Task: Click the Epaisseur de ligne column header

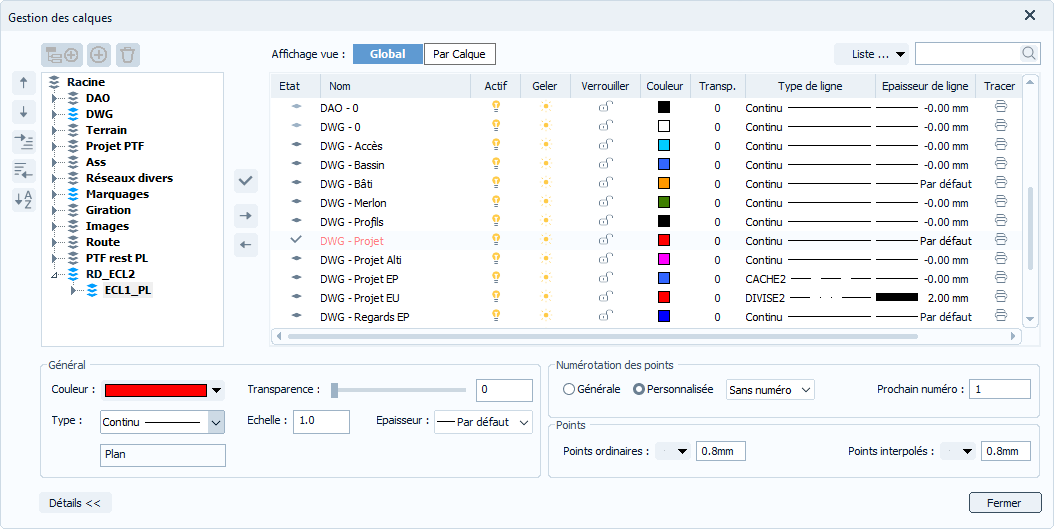Action: click(x=925, y=86)
